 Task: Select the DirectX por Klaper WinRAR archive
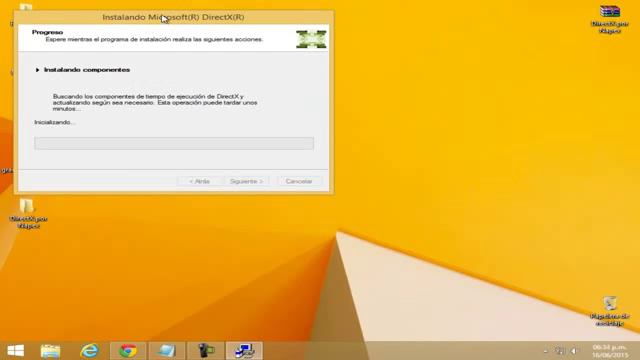coord(610,19)
